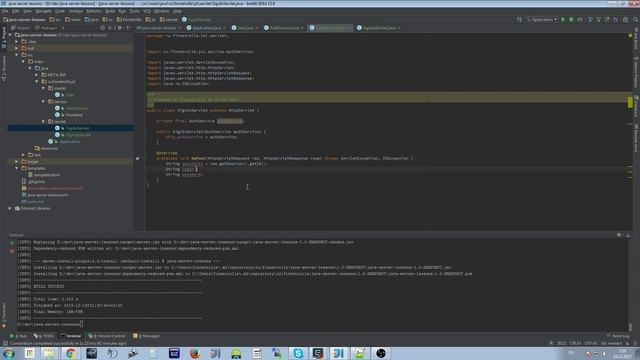640x360 pixels.
Task: Open Project Structure icon in toolbar
Action: (625, 19)
